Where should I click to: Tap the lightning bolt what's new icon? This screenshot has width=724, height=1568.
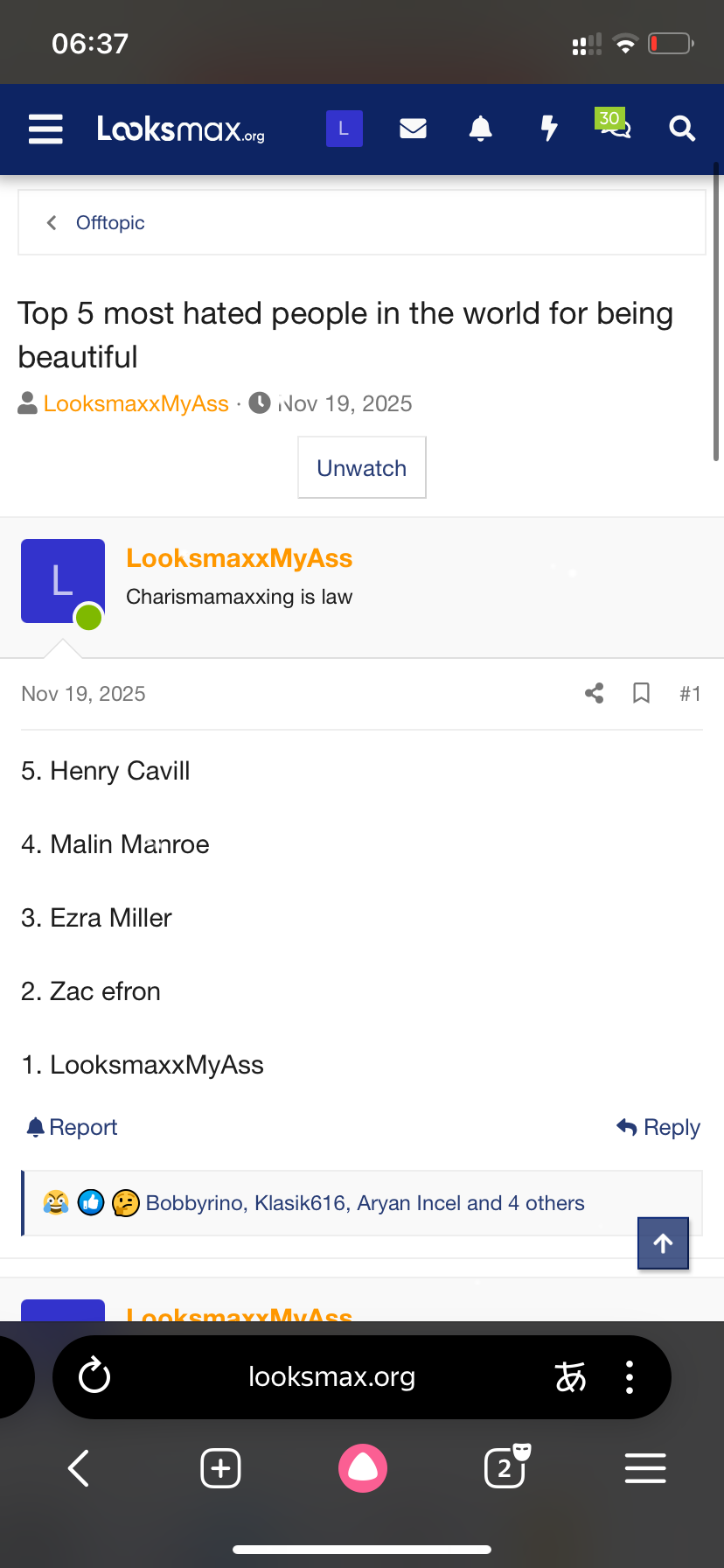click(548, 129)
